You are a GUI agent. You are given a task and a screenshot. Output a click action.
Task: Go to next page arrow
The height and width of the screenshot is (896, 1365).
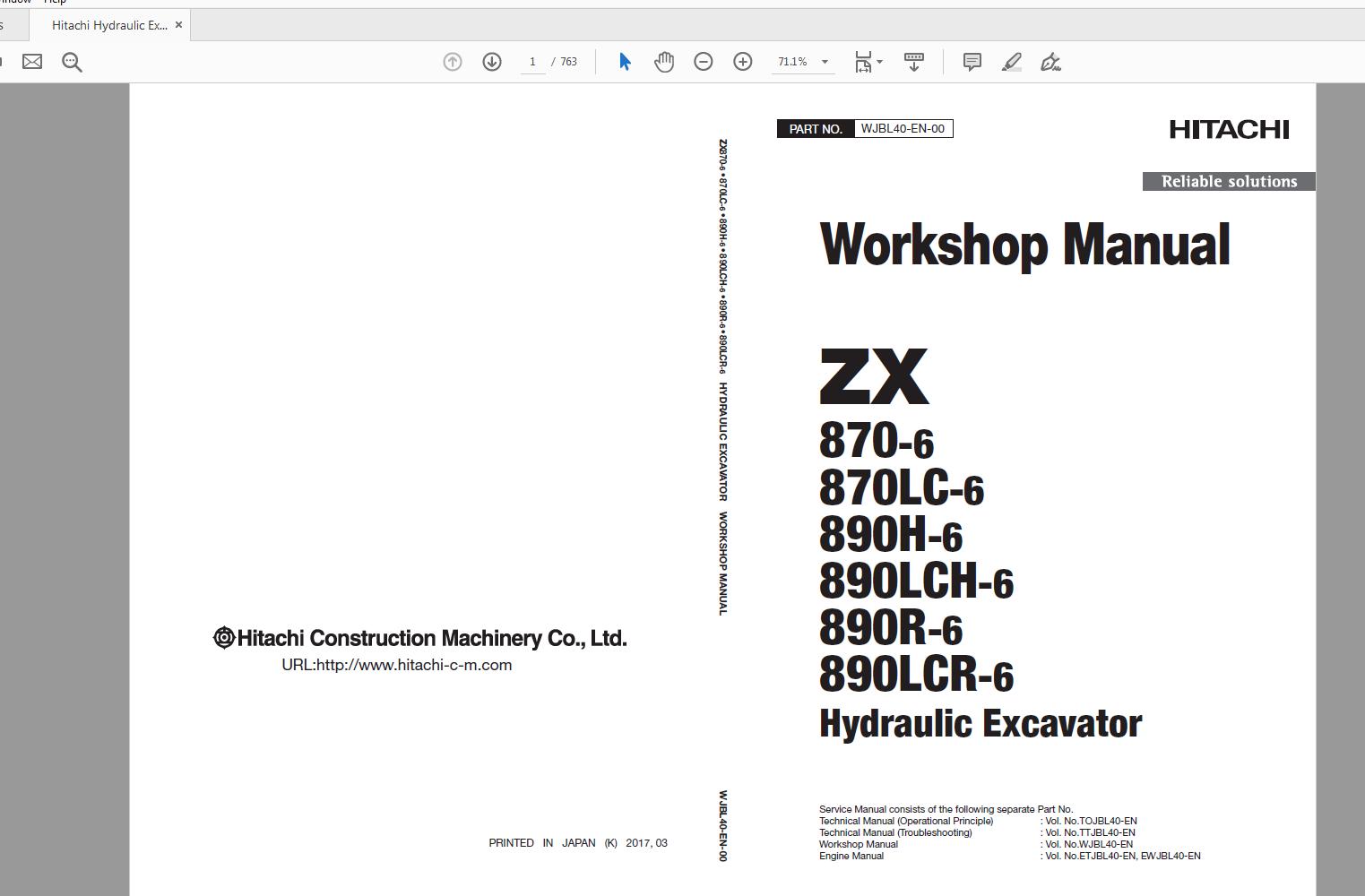click(x=492, y=62)
